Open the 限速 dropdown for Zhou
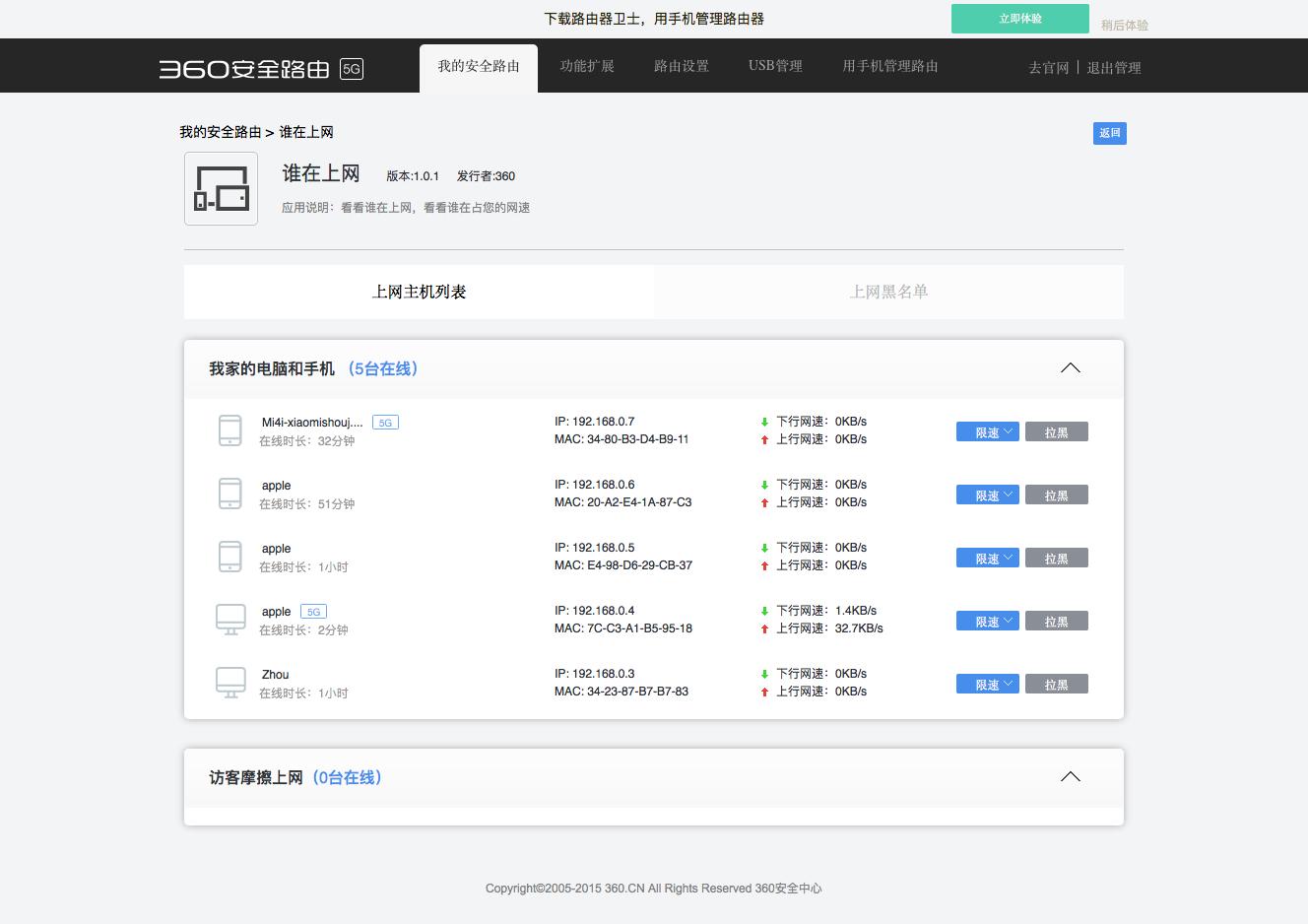Viewport: 1308px width, 924px height. tap(987, 684)
